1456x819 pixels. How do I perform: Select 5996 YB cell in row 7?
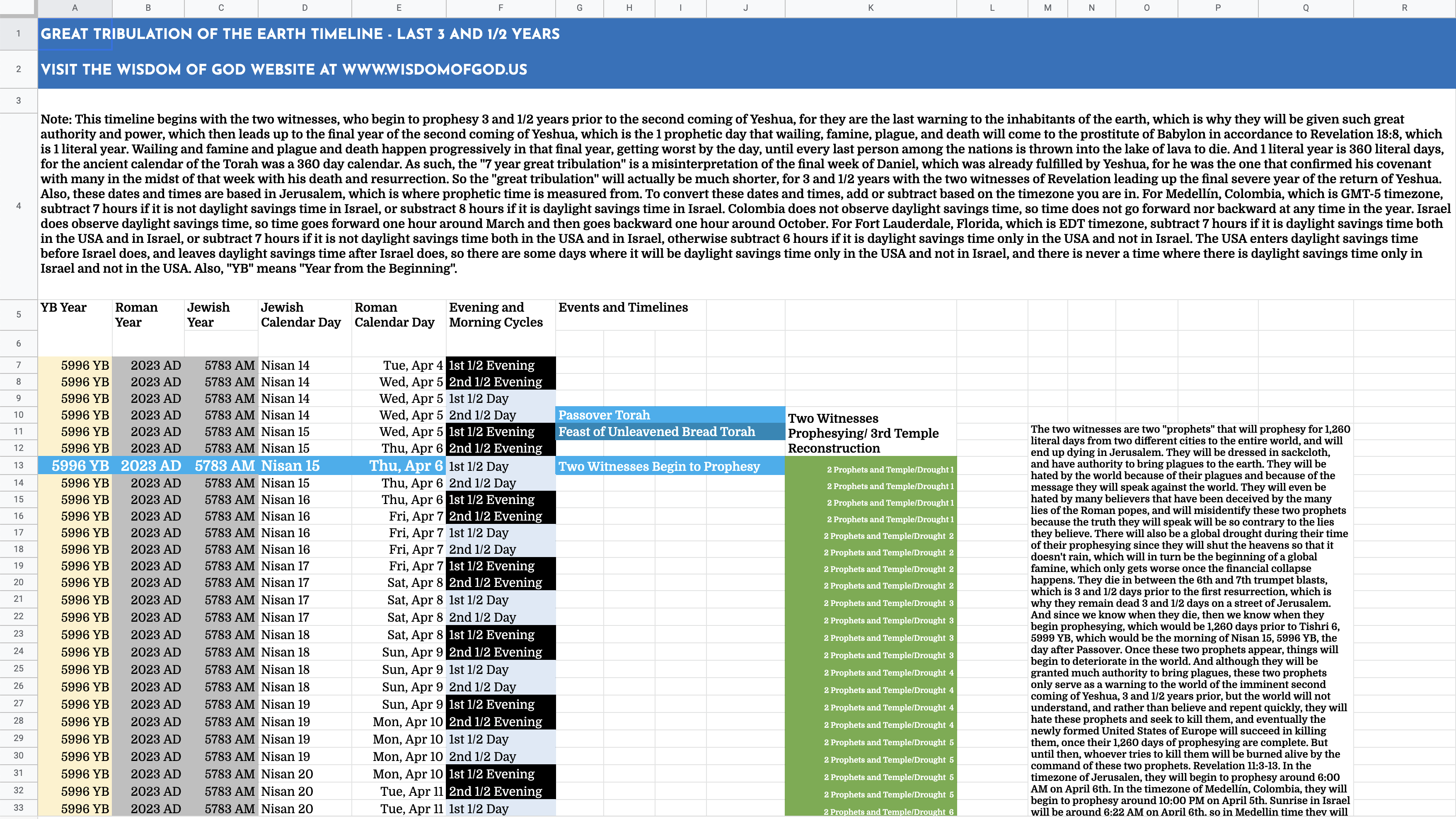(x=75, y=365)
